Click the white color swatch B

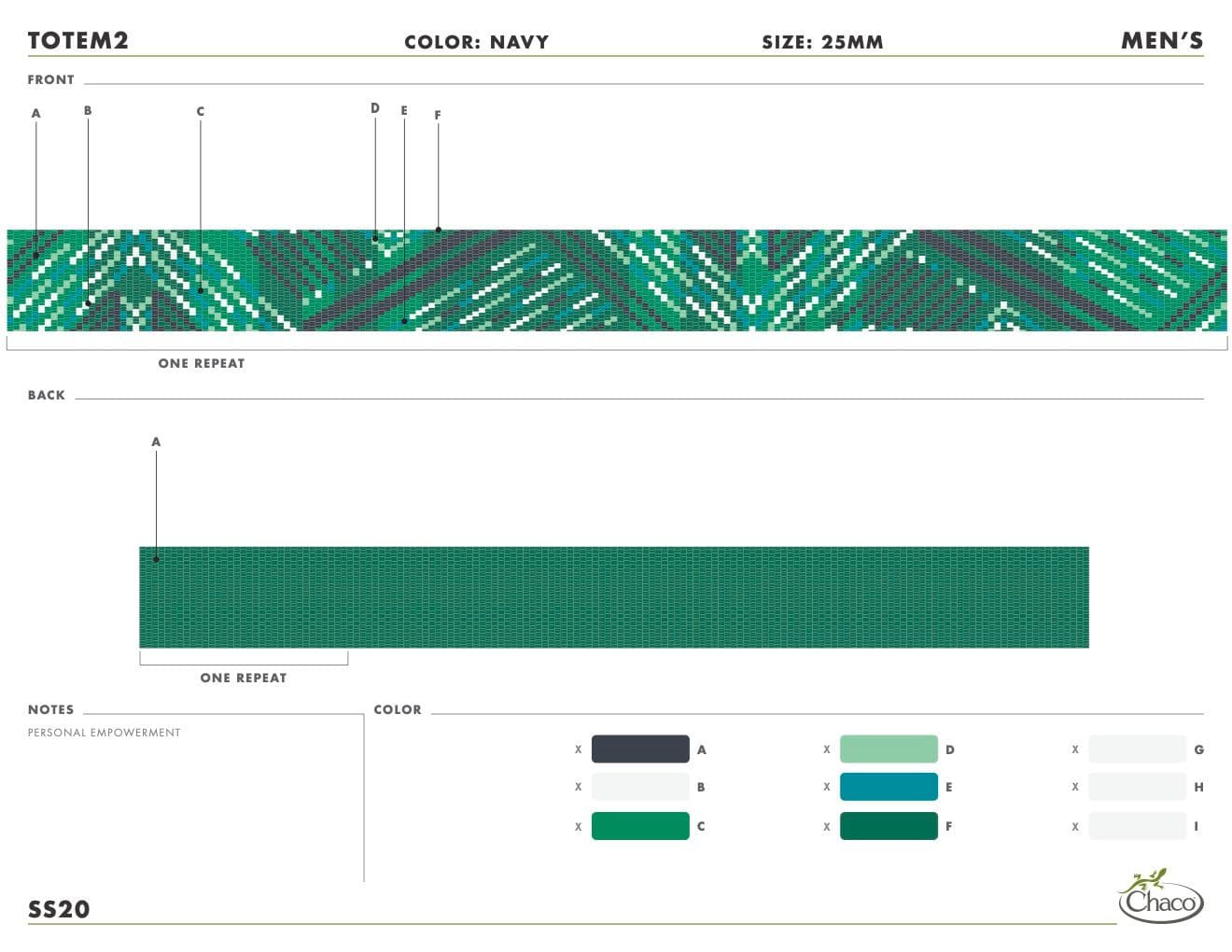pos(640,787)
